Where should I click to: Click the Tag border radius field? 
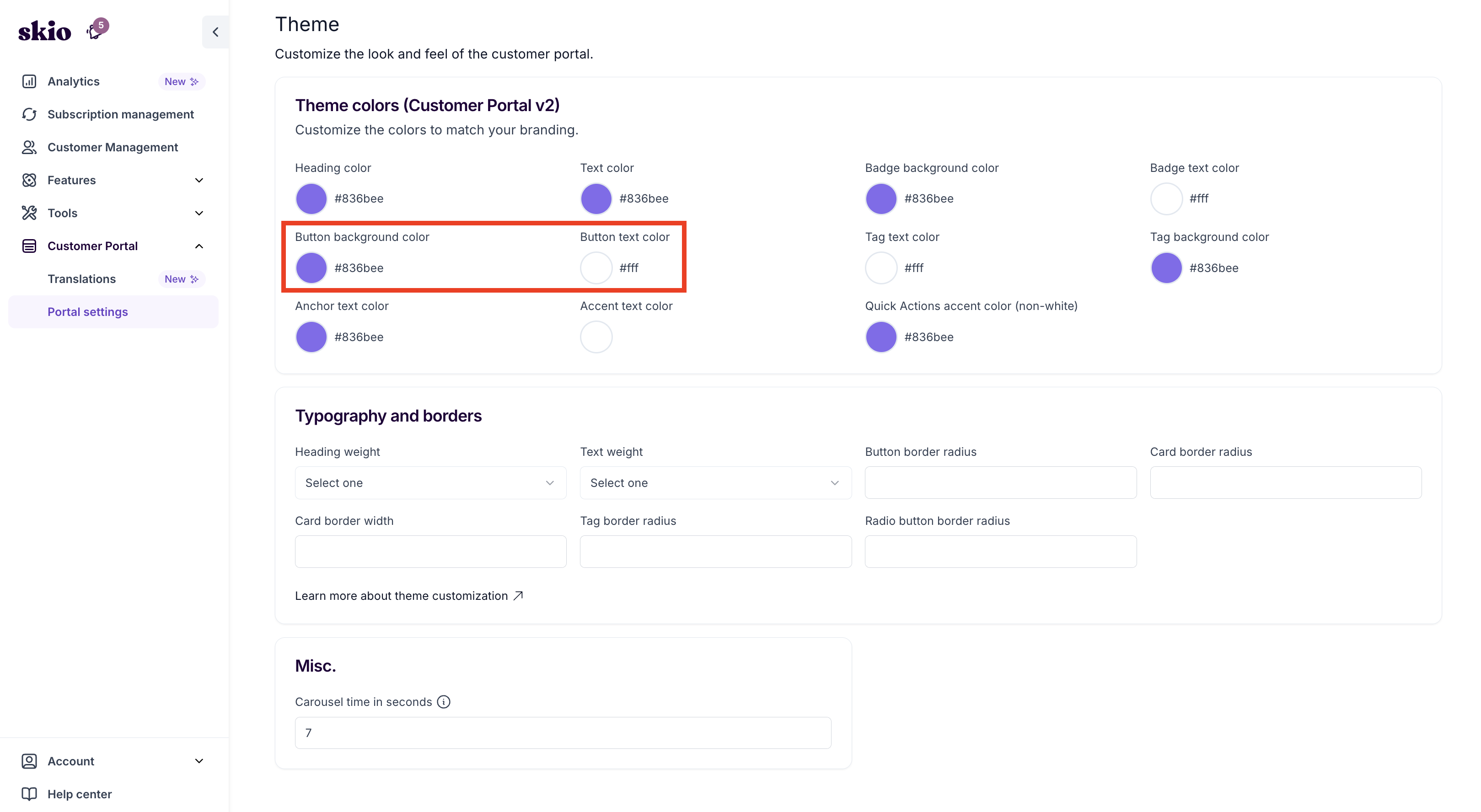click(x=716, y=552)
